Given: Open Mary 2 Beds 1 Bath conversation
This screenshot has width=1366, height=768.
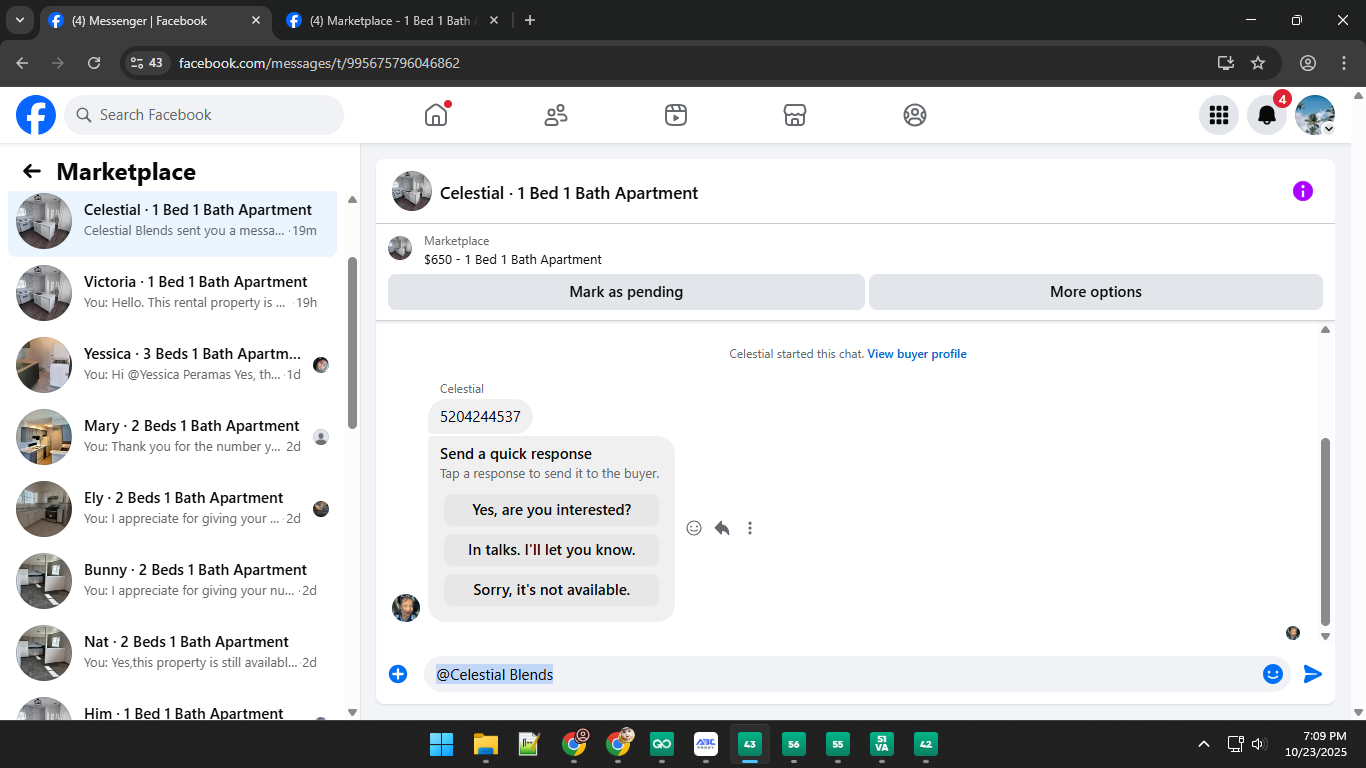Looking at the screenshot, I should coord(172,436).
